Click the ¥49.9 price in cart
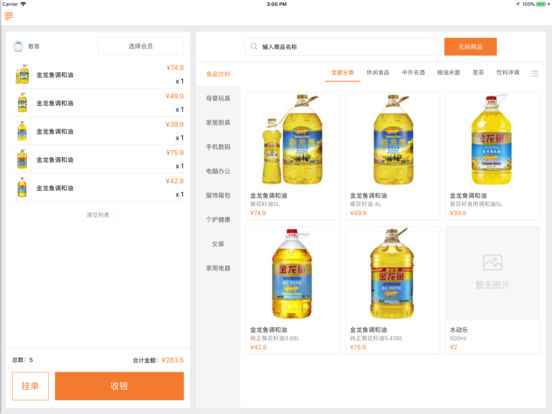Viewport: 552px width, 414px height. (x=175, y=96)
